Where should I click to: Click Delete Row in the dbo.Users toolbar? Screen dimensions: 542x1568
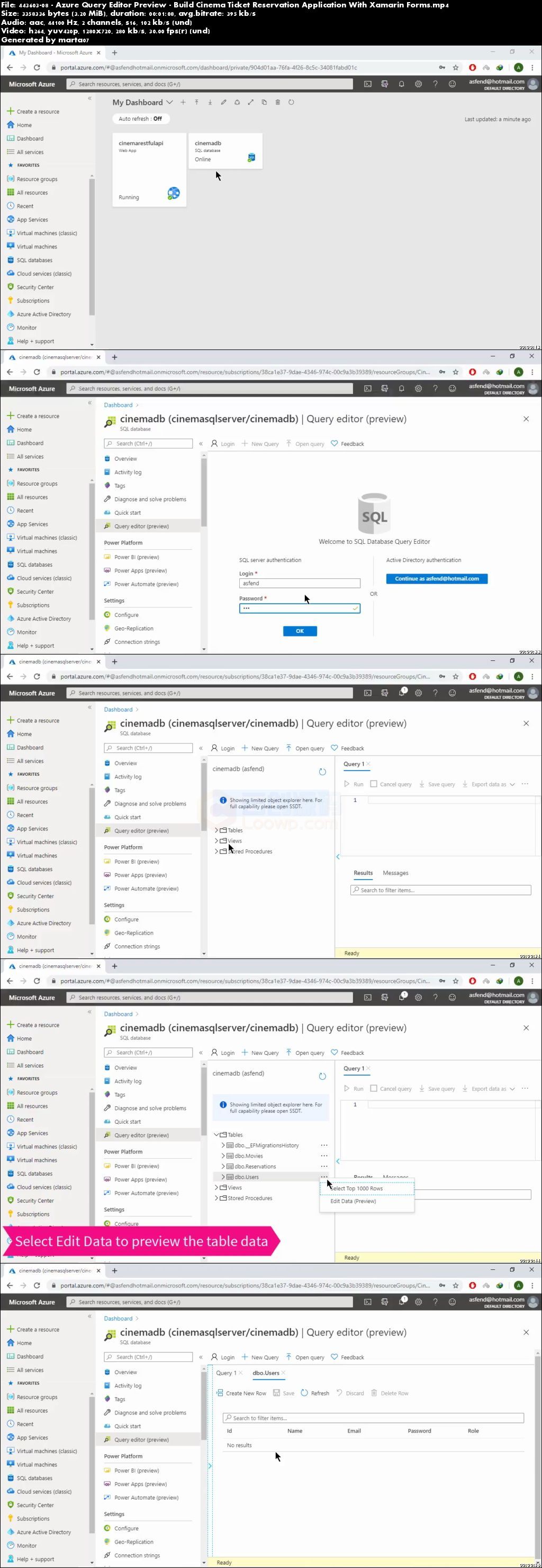click(x=390, y=1393)
